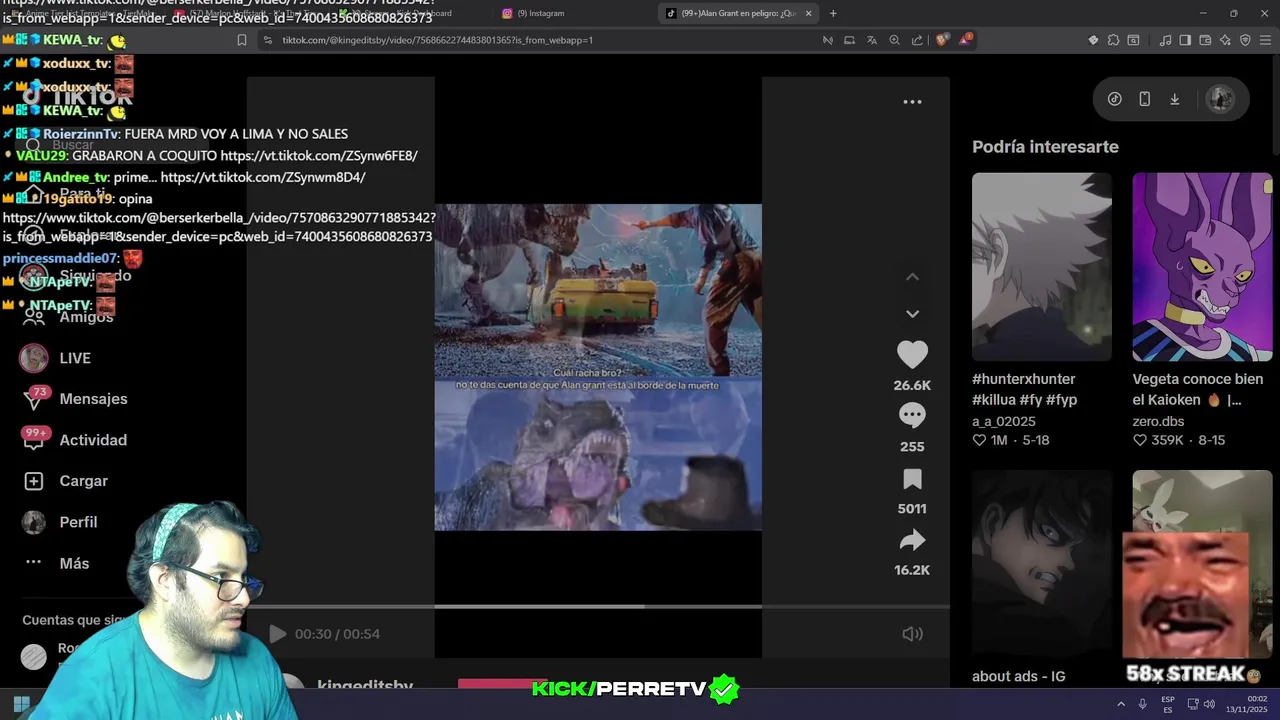The image size is (1280, 720).
Task: Open the profile avatar menu at top right
Action: coord(1220,99)
